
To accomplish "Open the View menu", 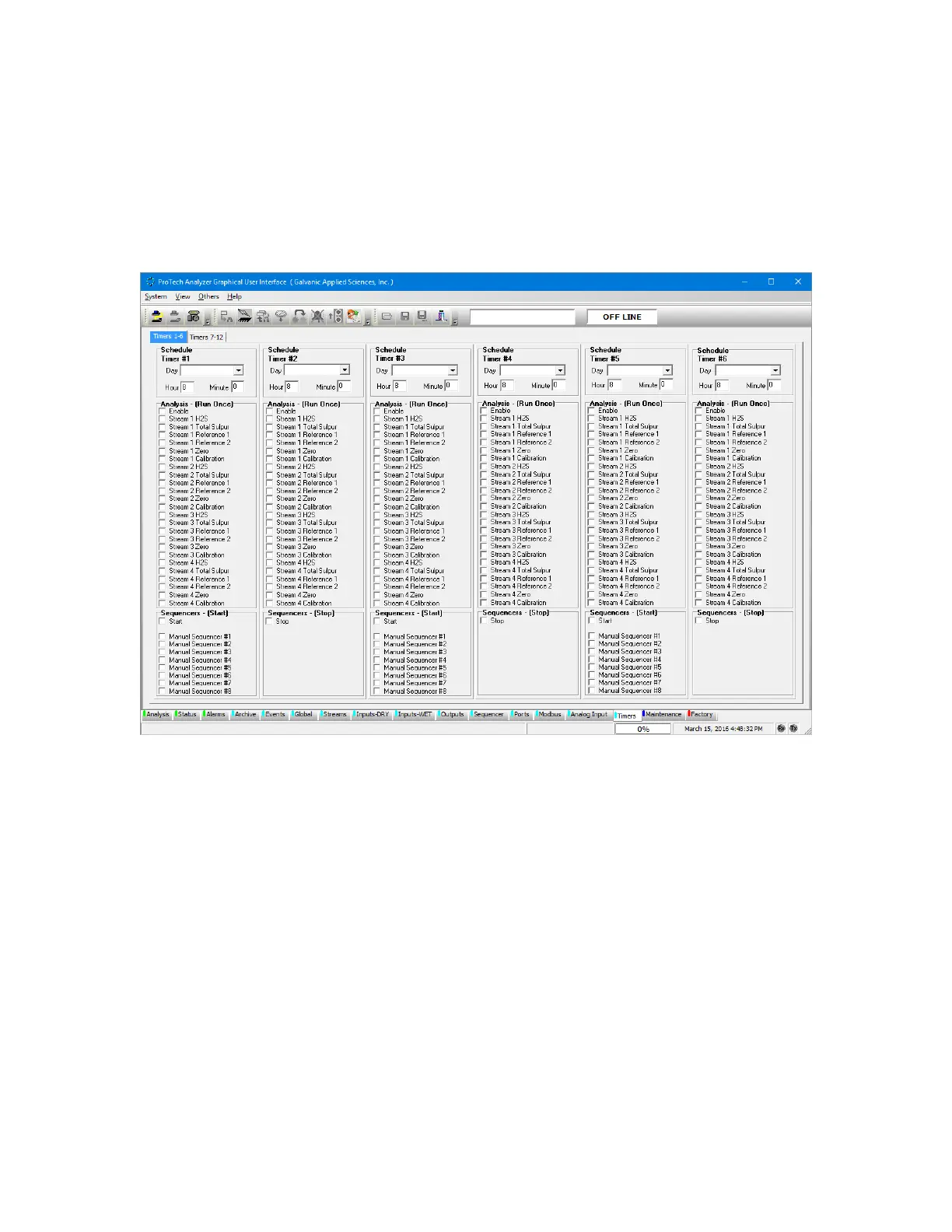I will tap(183, 296).
